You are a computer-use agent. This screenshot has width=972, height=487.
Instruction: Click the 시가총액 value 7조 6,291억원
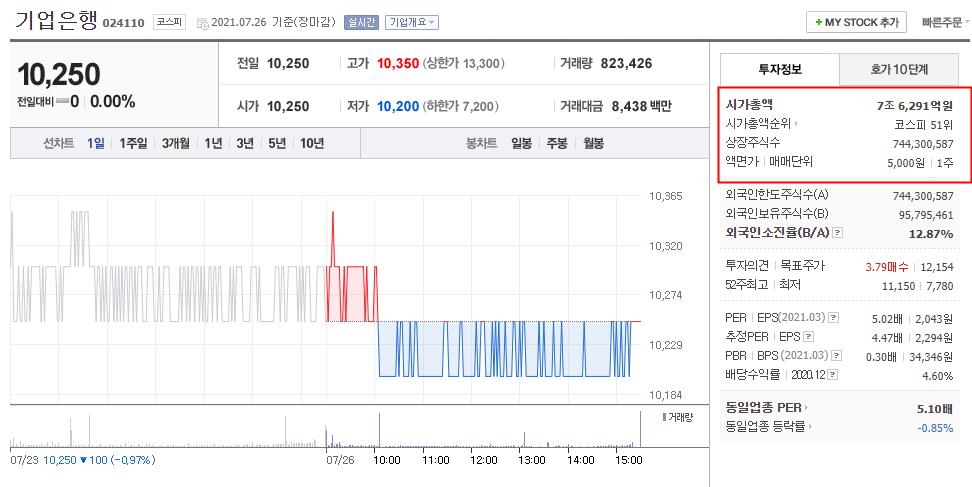915,106
